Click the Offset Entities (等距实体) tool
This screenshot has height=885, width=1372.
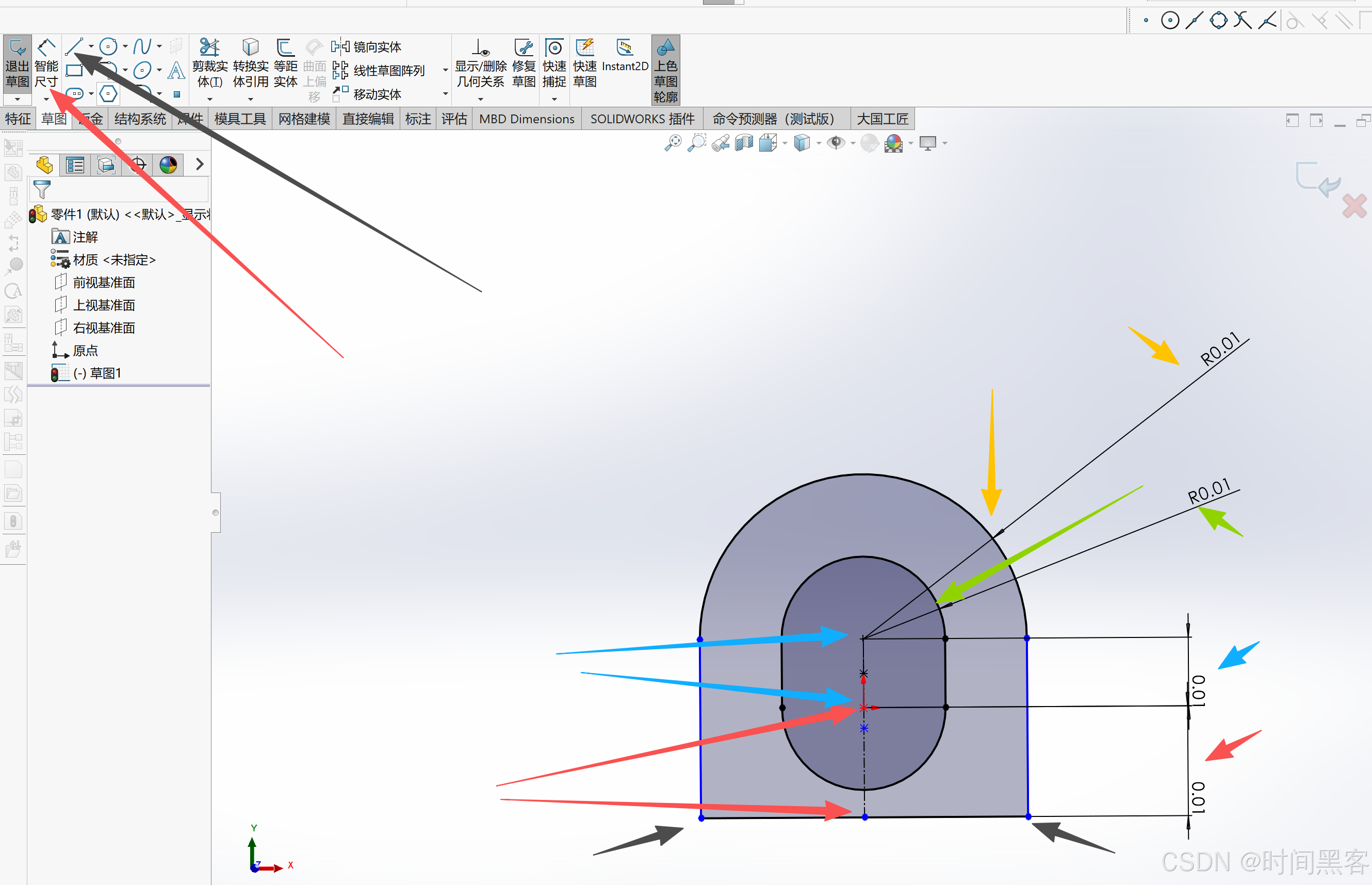tap(285, 47)
